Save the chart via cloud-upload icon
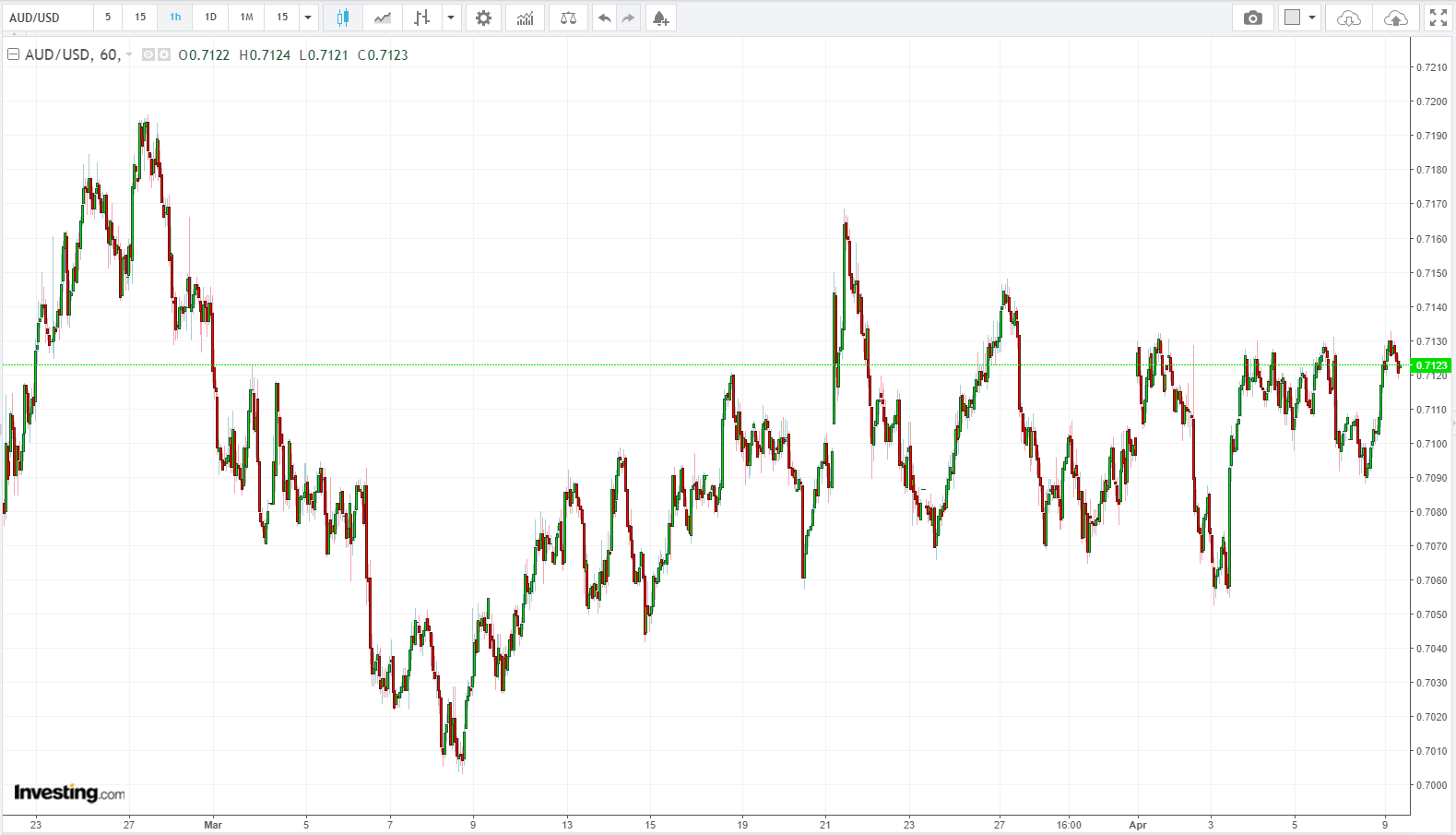Screen dimensions: 1456x835 (x=1396, y=18)
